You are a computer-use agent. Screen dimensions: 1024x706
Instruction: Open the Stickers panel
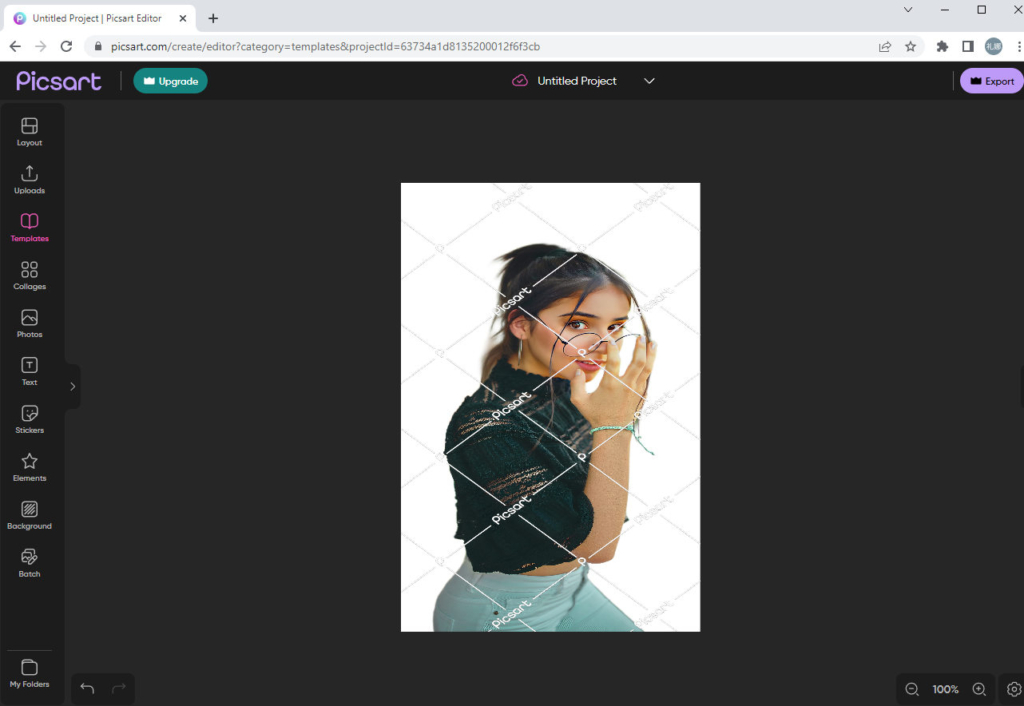click(x=29, y=419)
